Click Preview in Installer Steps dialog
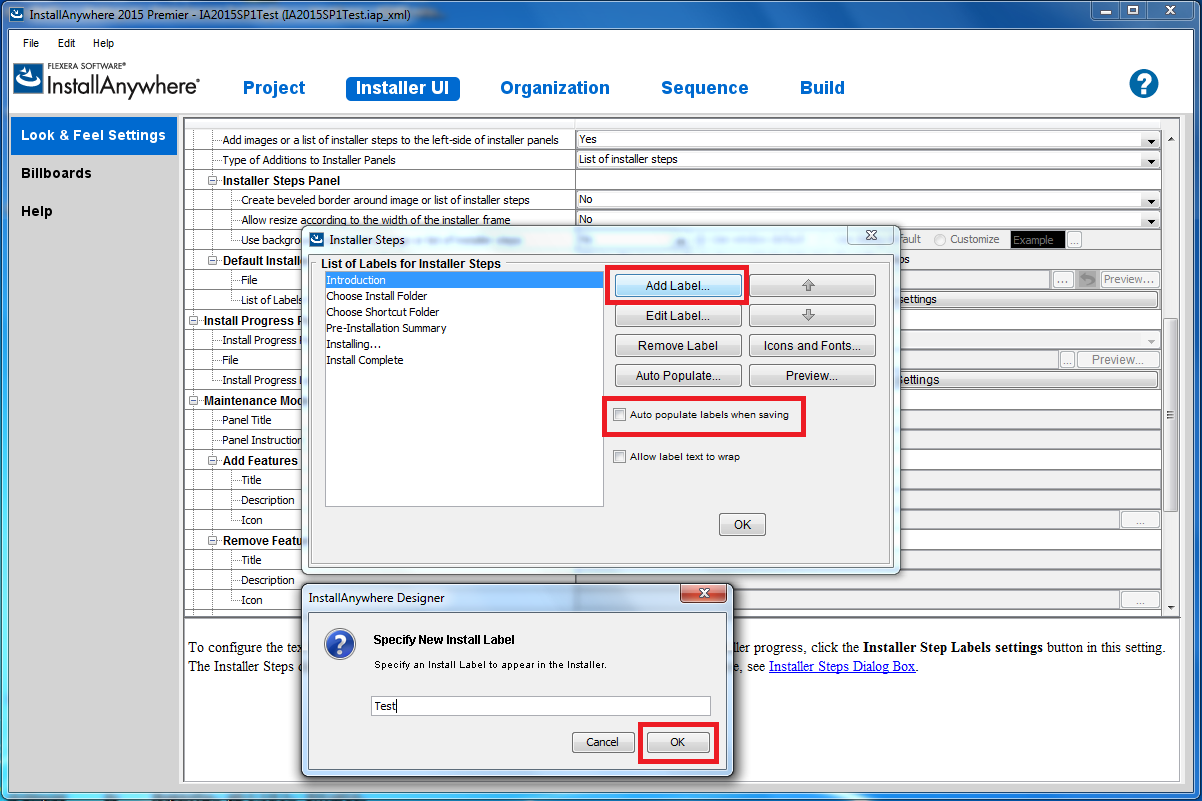 [x=812, y=376]
